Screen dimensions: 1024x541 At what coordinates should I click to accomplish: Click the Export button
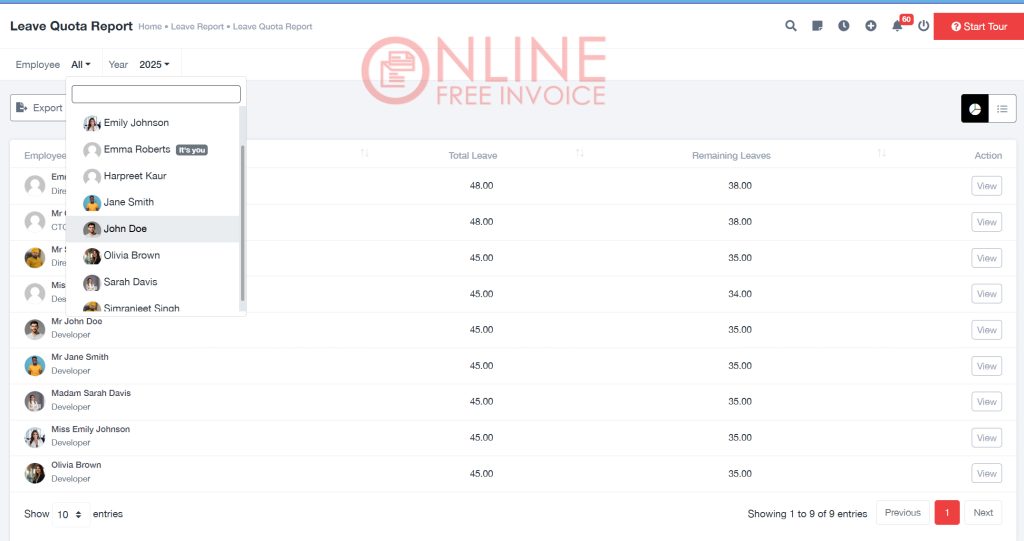(39, 108)
